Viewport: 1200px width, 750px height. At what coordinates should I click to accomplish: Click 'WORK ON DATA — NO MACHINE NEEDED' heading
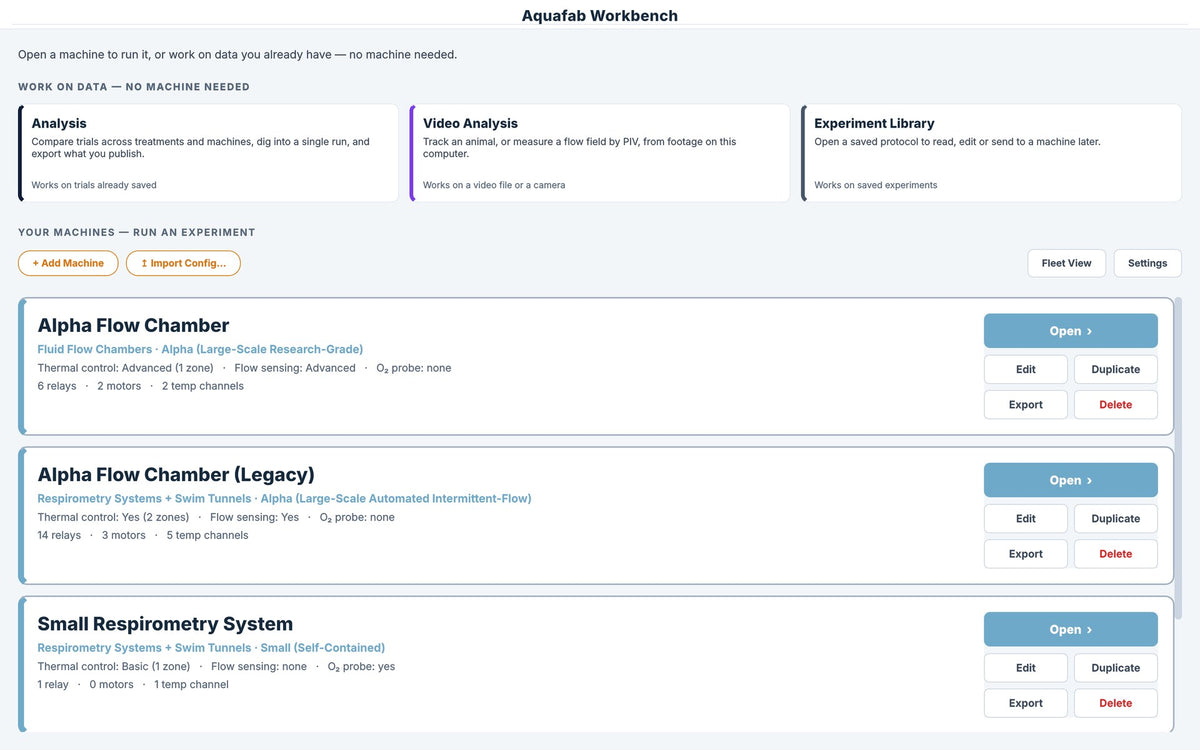click(x=134, y=87)
